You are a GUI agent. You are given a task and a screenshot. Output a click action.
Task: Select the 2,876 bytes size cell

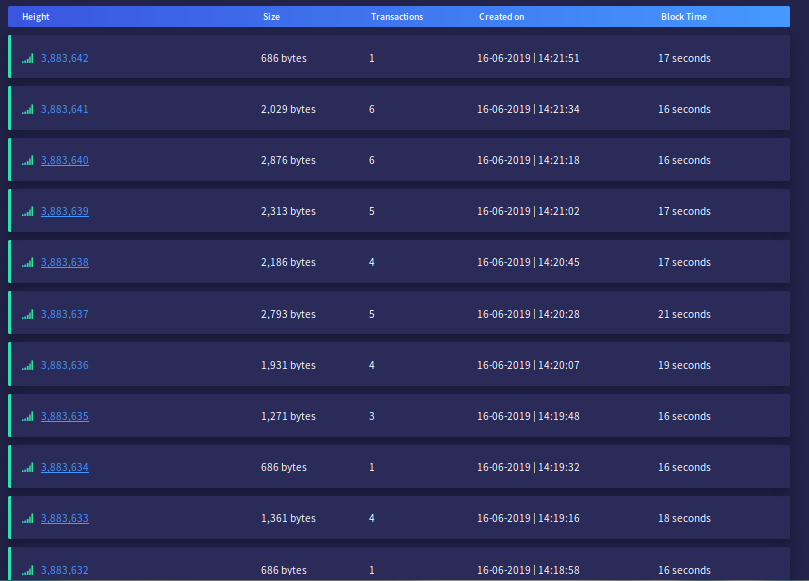click(288, 160)
